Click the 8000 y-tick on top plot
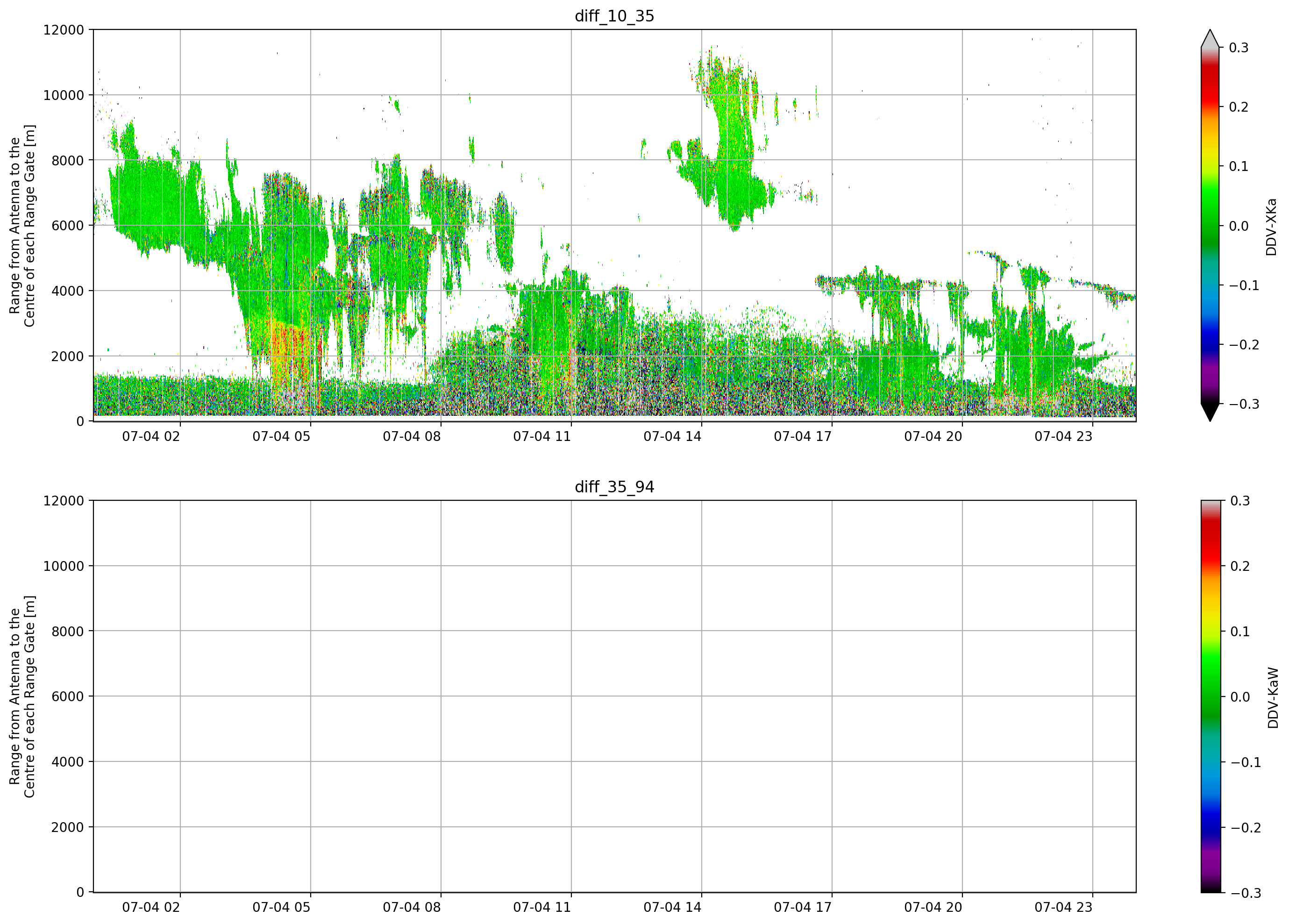The width and height of the screenshot is (1289, 924). [68, 161]
